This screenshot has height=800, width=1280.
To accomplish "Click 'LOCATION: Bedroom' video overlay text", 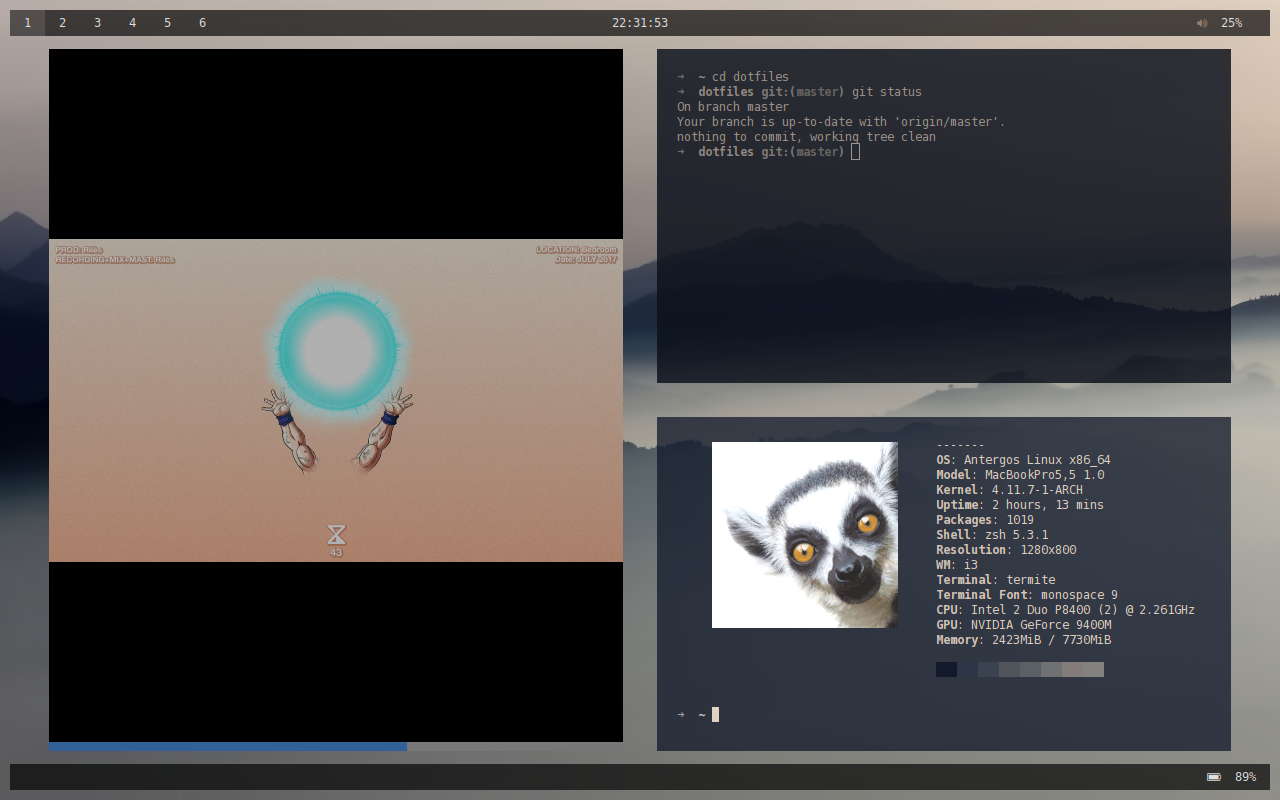I will pos(576,250).
